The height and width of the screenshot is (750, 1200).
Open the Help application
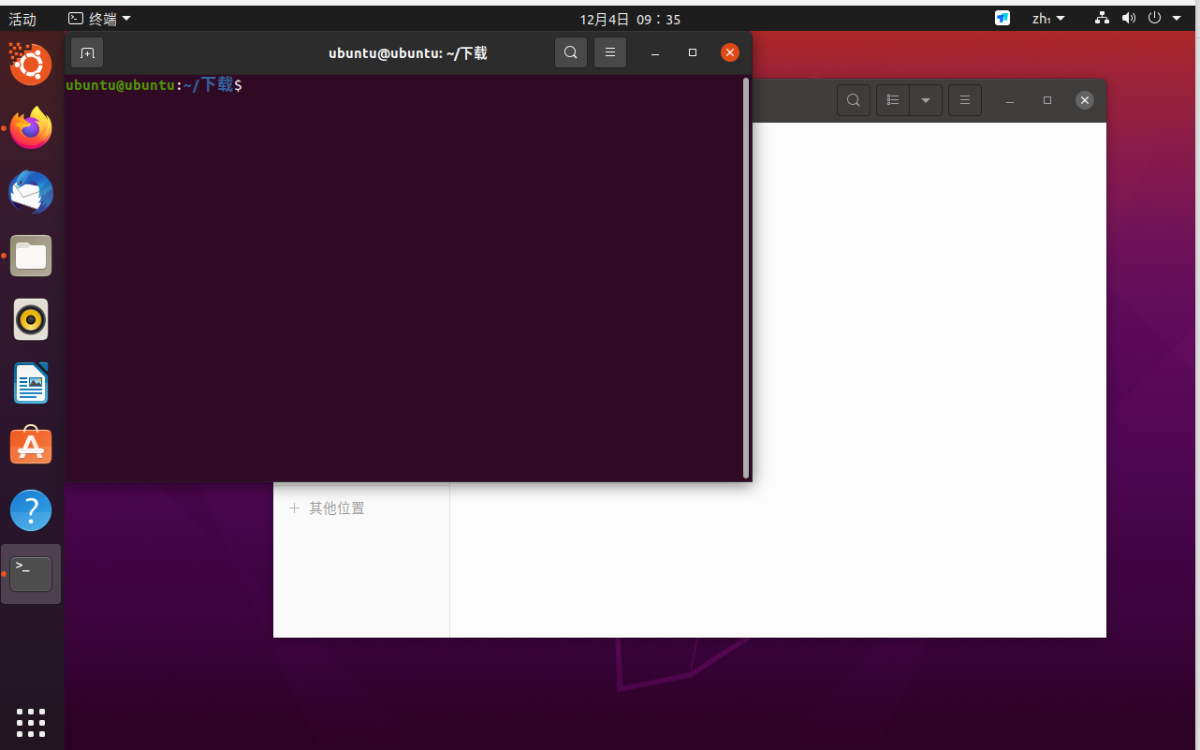click(31, 510)
